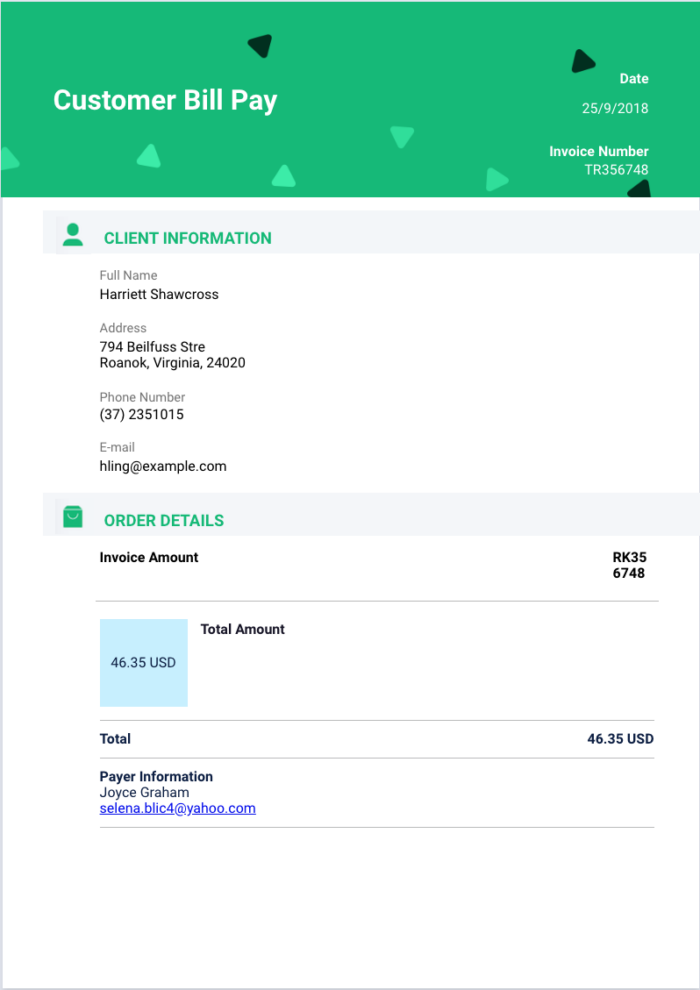Click the light blue 46.35 USD box
The height and width of the screenshot is (990, 700).
[143, 662]
